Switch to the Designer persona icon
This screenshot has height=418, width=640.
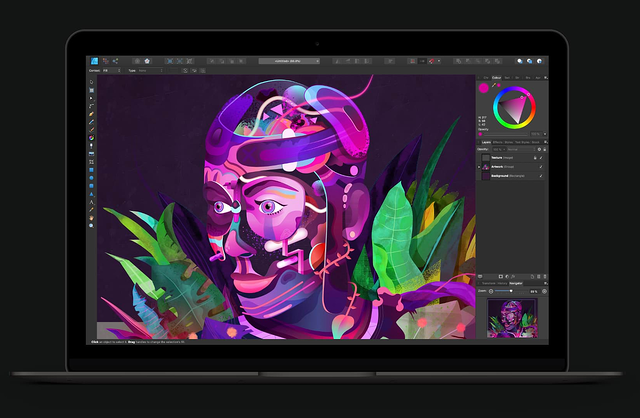point(93,61)
